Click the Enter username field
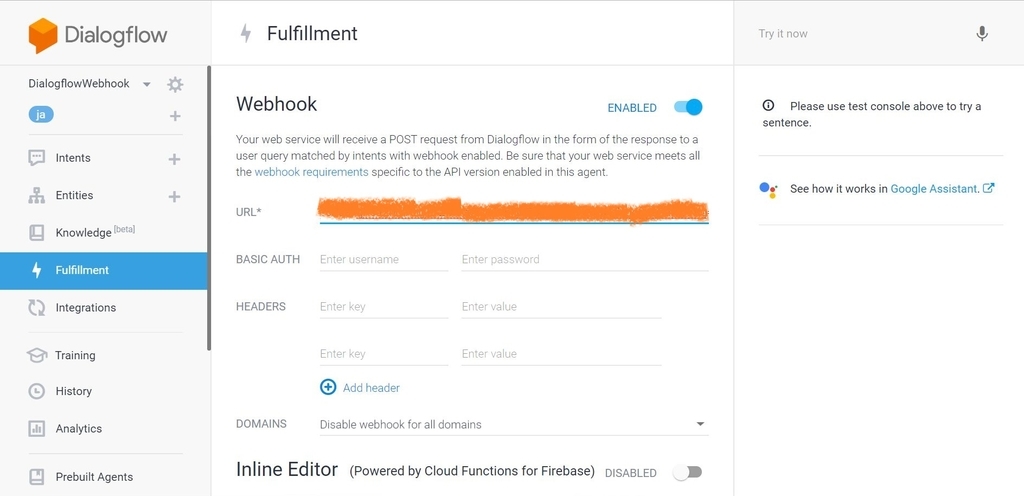Image resolution: width=1024 pixels, height=496 pixels. click(383, 259)
